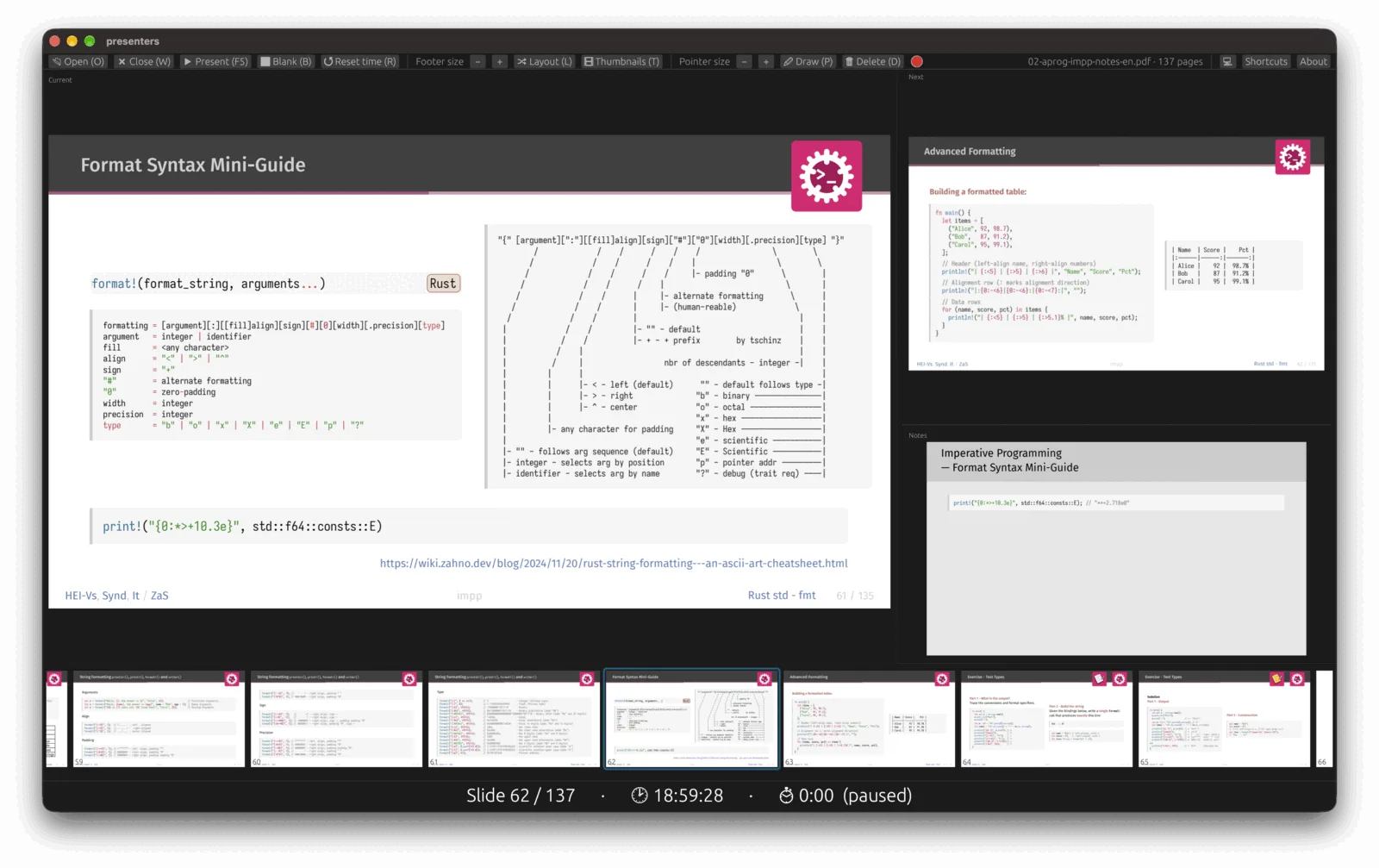Click the pink gear logo on current slide
The image size is (1379, 868).
827,176
